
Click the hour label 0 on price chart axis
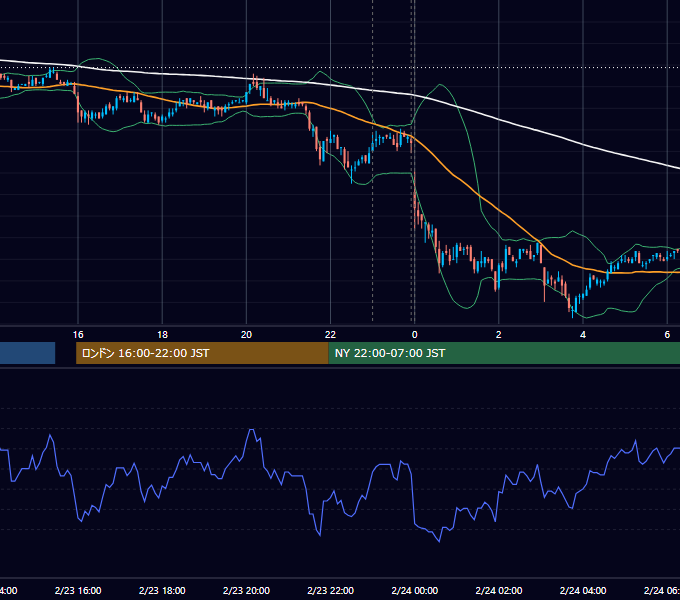click(x=415, y=335)
